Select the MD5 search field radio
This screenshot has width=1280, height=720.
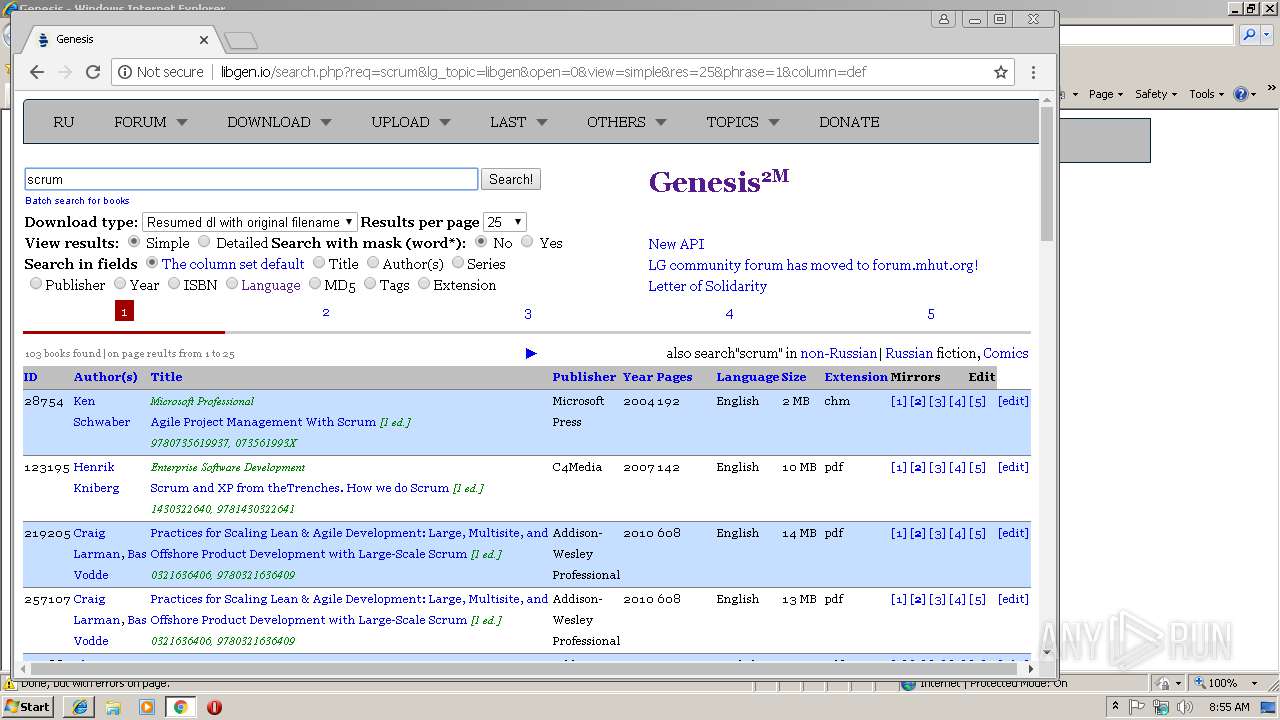click(x=315, y=284)
